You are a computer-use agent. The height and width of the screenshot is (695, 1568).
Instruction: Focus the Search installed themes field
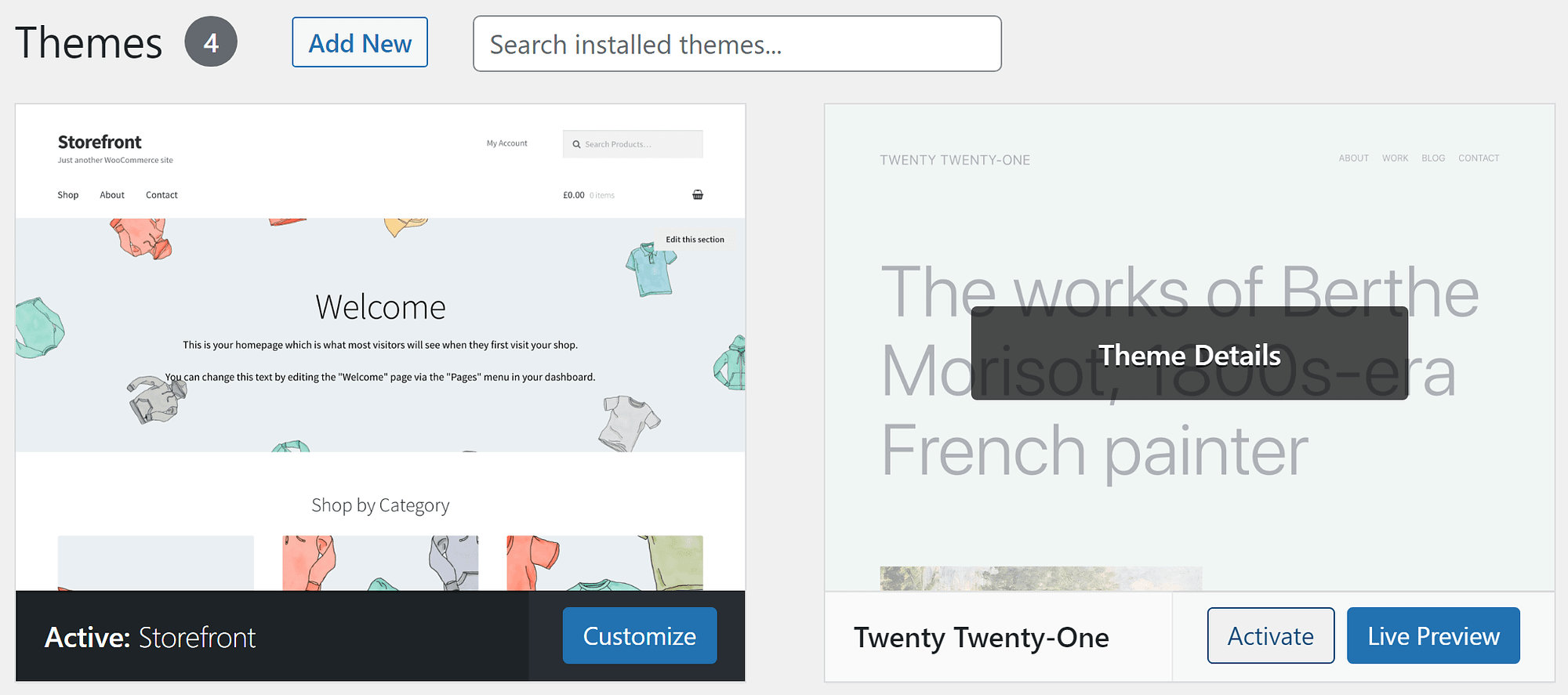point(737,44)
